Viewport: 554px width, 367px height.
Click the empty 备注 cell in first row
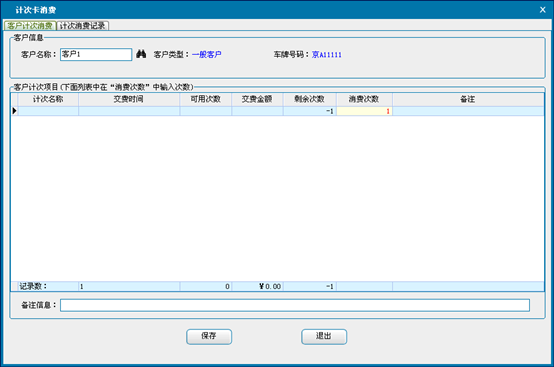coord(468,111)
